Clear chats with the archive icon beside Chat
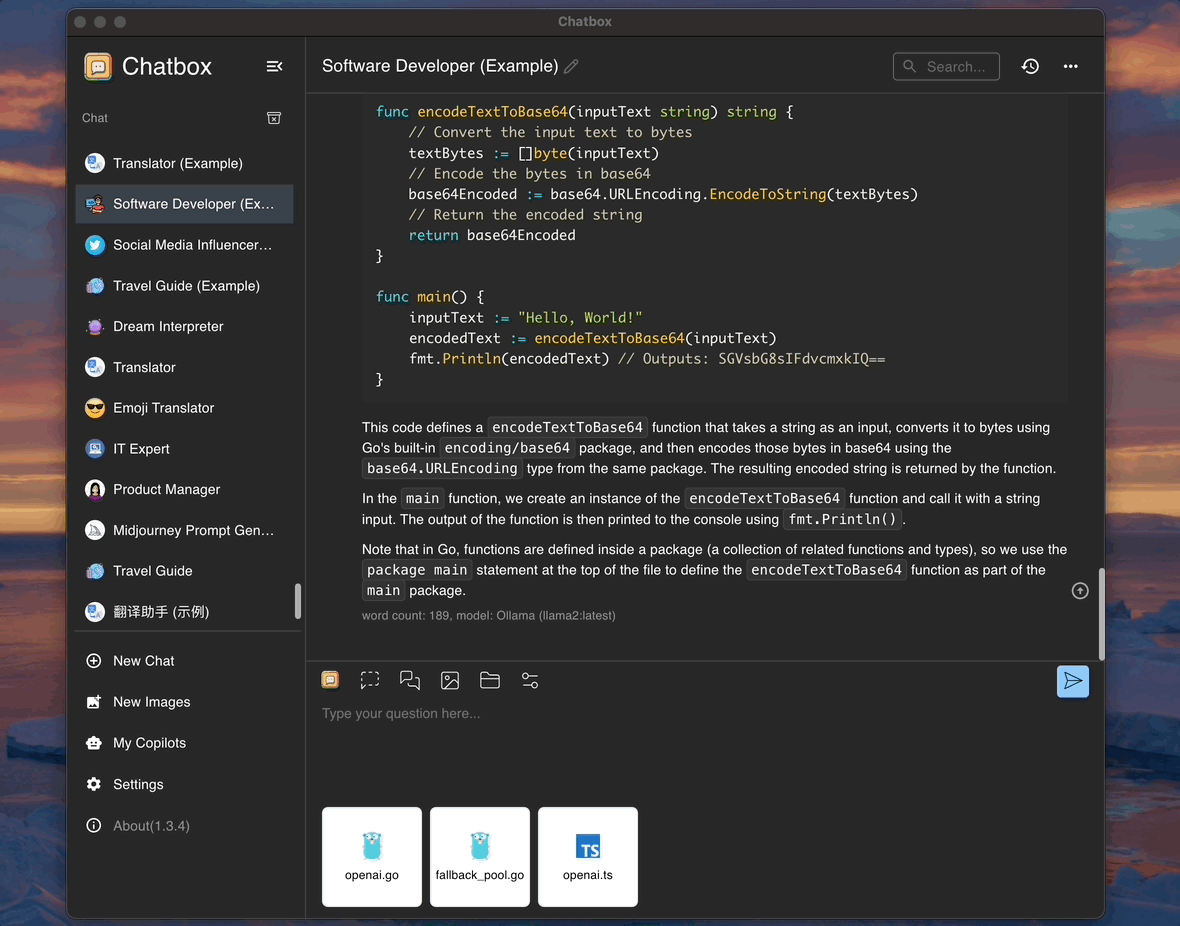The image size is (1180, 926). [274, 117]
